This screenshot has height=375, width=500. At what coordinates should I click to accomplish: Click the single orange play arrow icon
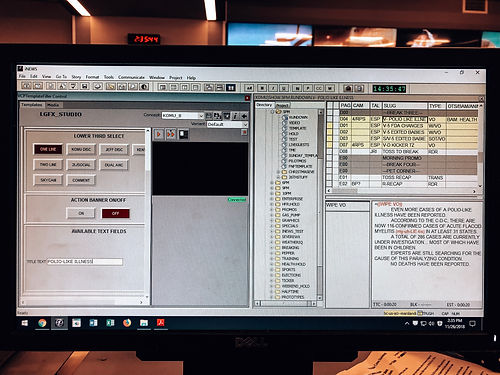point(159,134)
